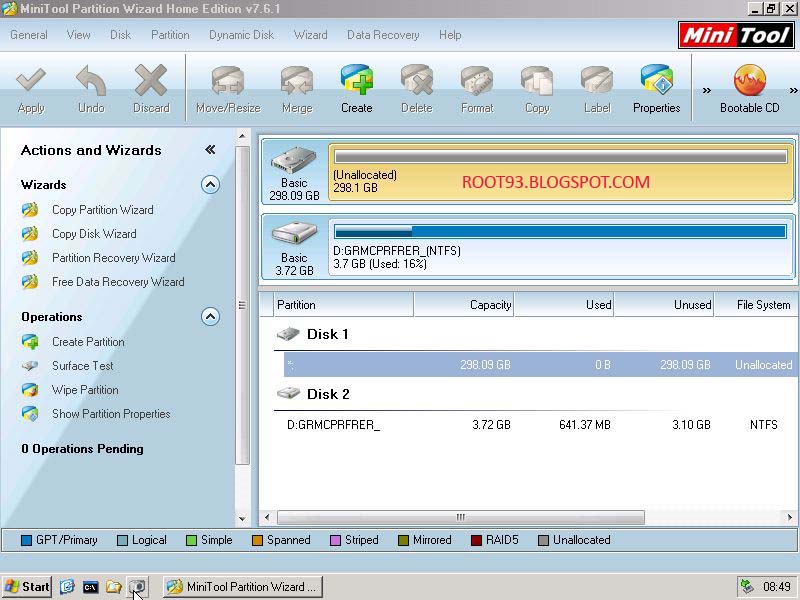Click the horizontal scrollbar thumb

[461, 517]
